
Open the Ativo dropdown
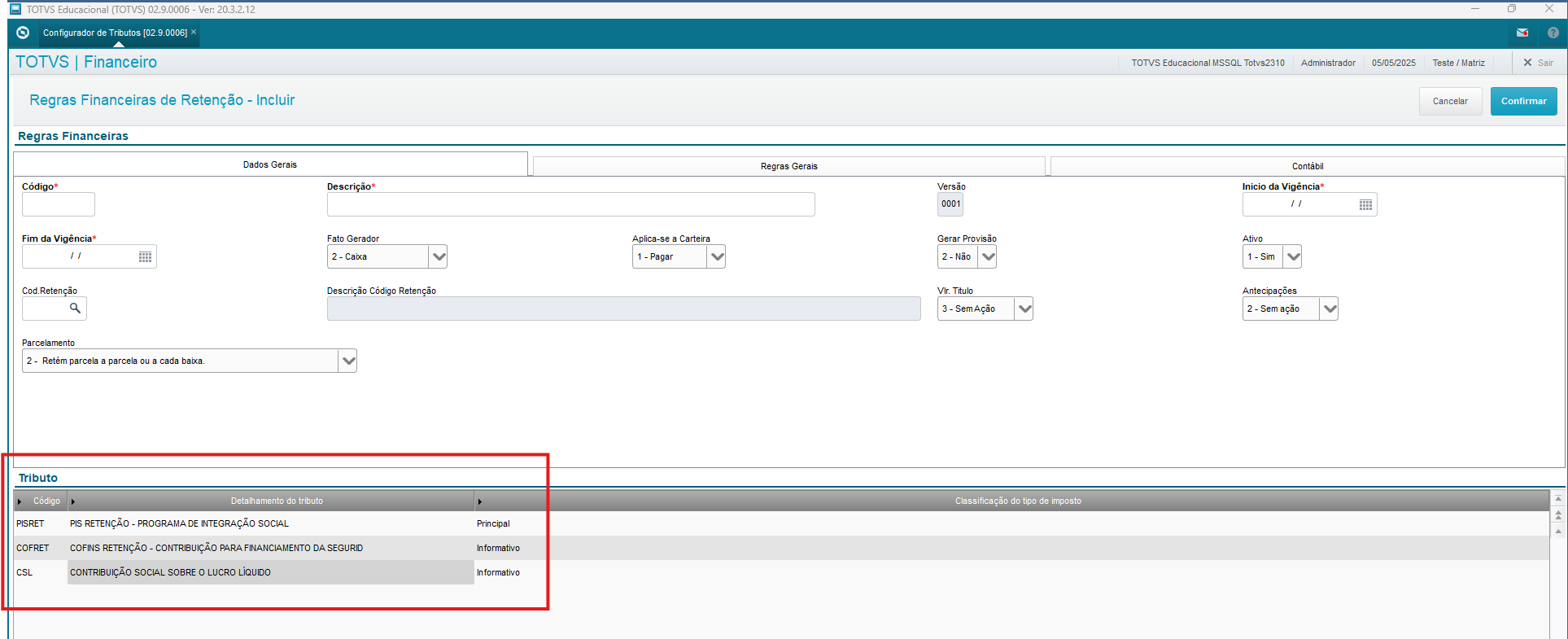coord(1292,256)
